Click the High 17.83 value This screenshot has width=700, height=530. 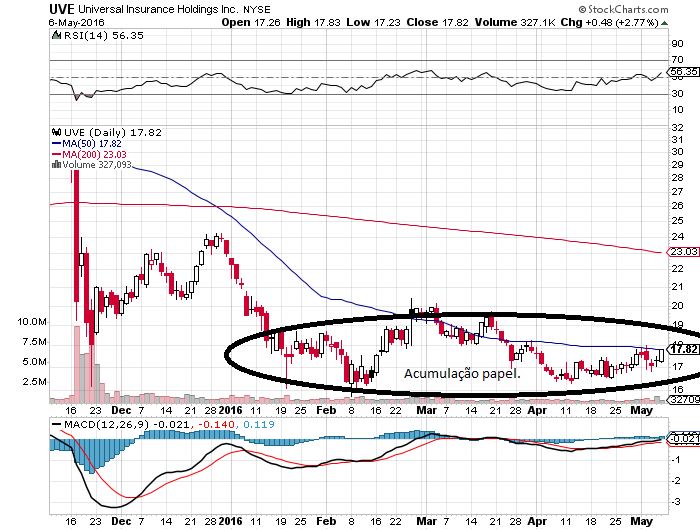click(x=313, y=22)
